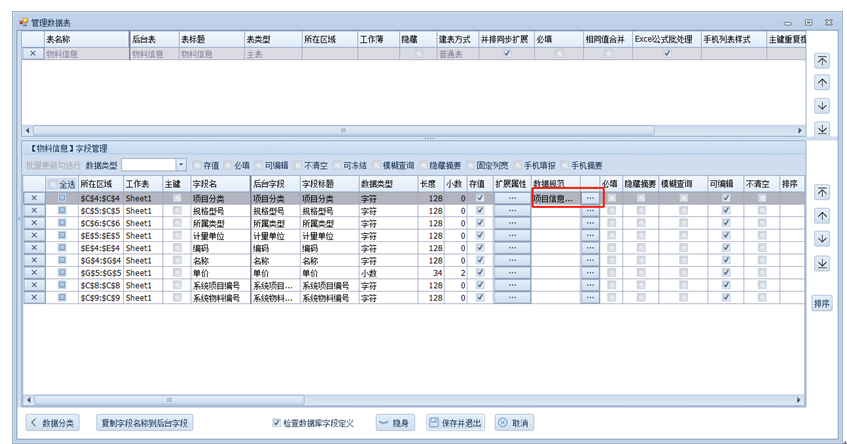This screenshot has height=444, width=847.
Task: Delete the 项目分类 field row using its X icon
Action: [34, 198]
